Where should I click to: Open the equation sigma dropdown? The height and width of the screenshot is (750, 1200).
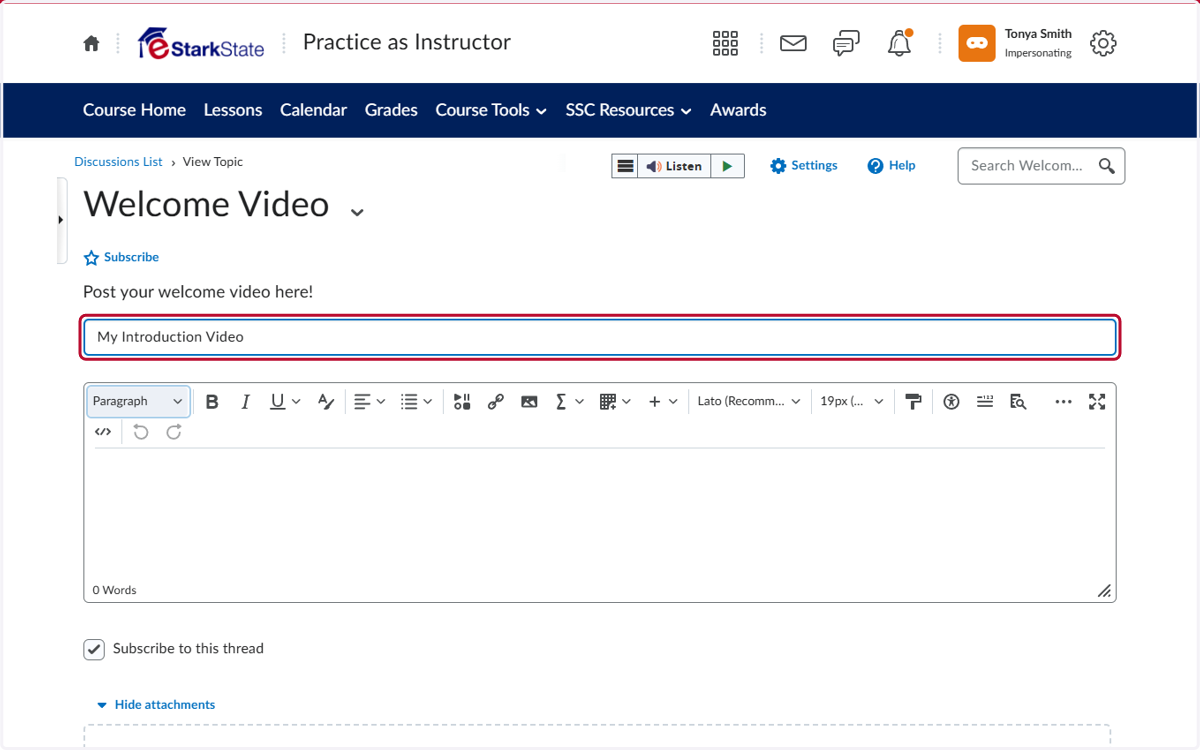tap(569, 401)
